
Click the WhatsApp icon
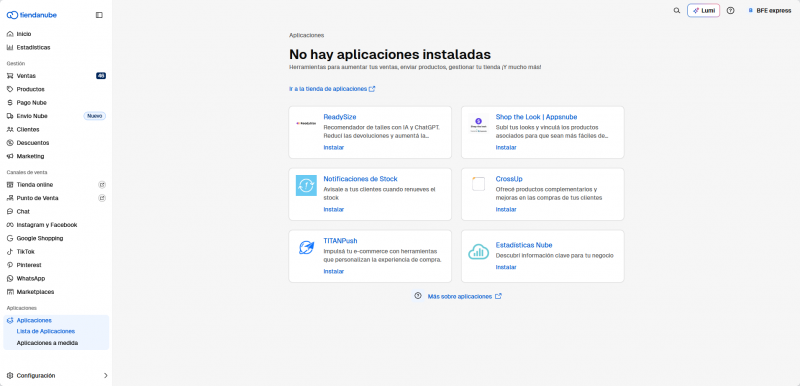point(10,278)
